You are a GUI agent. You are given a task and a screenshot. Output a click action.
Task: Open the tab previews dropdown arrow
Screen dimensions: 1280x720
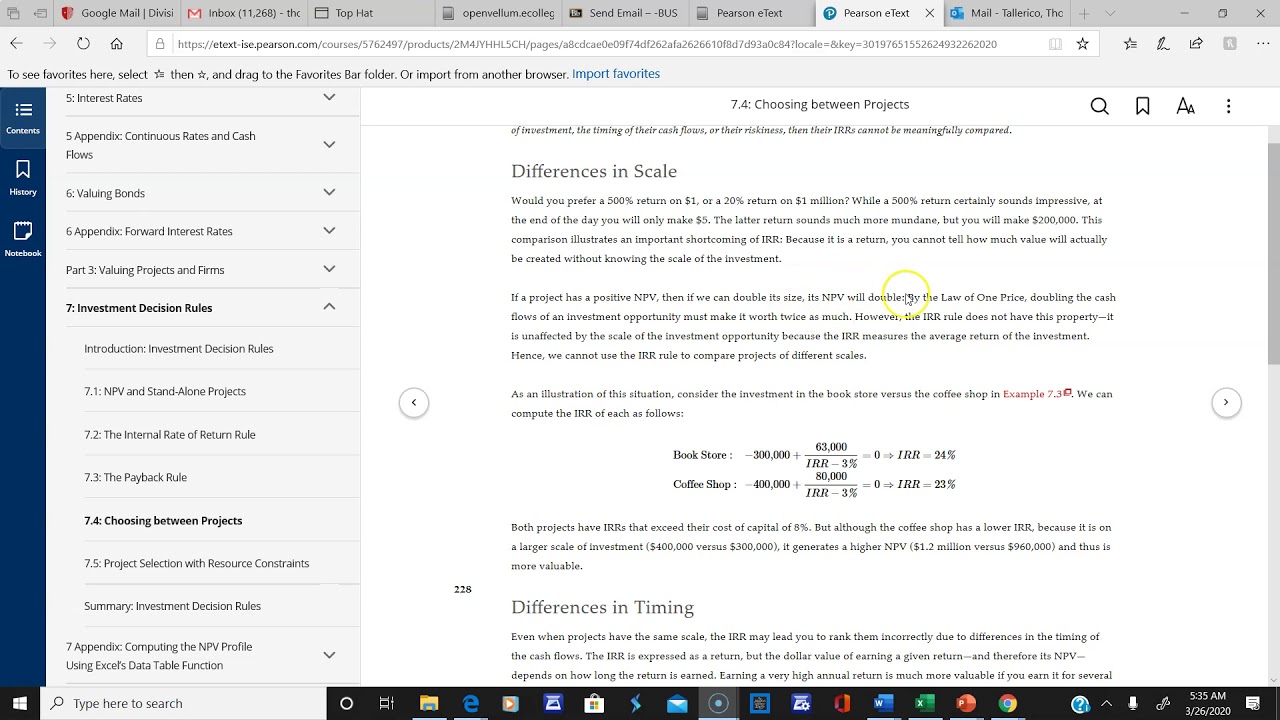(x=1110, y=14)
